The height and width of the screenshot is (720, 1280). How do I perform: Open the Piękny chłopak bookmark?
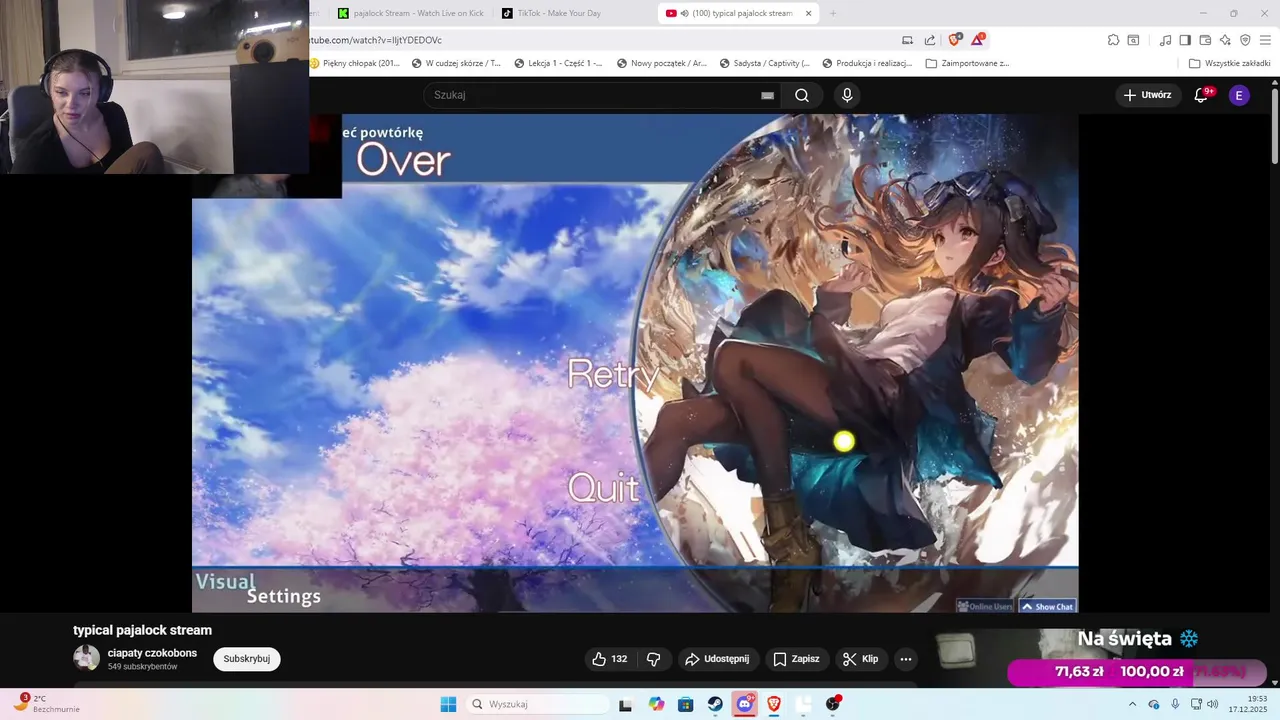coord(354,63)
